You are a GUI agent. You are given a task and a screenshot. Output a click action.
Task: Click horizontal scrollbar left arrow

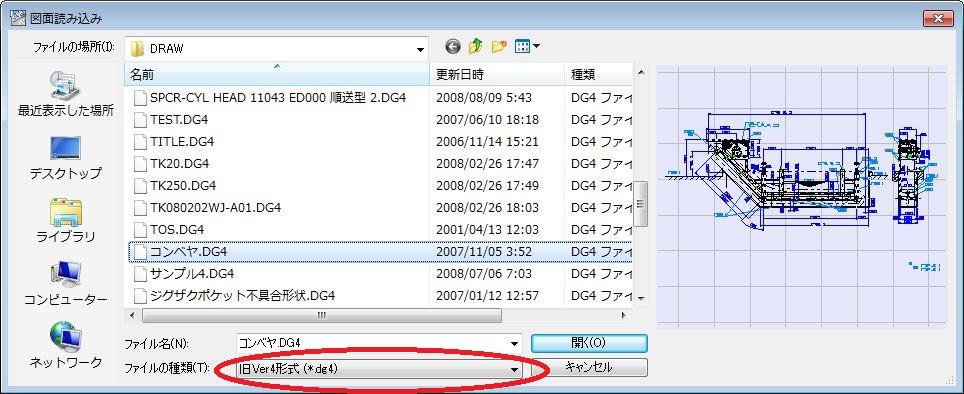click(x=133, y=315)
